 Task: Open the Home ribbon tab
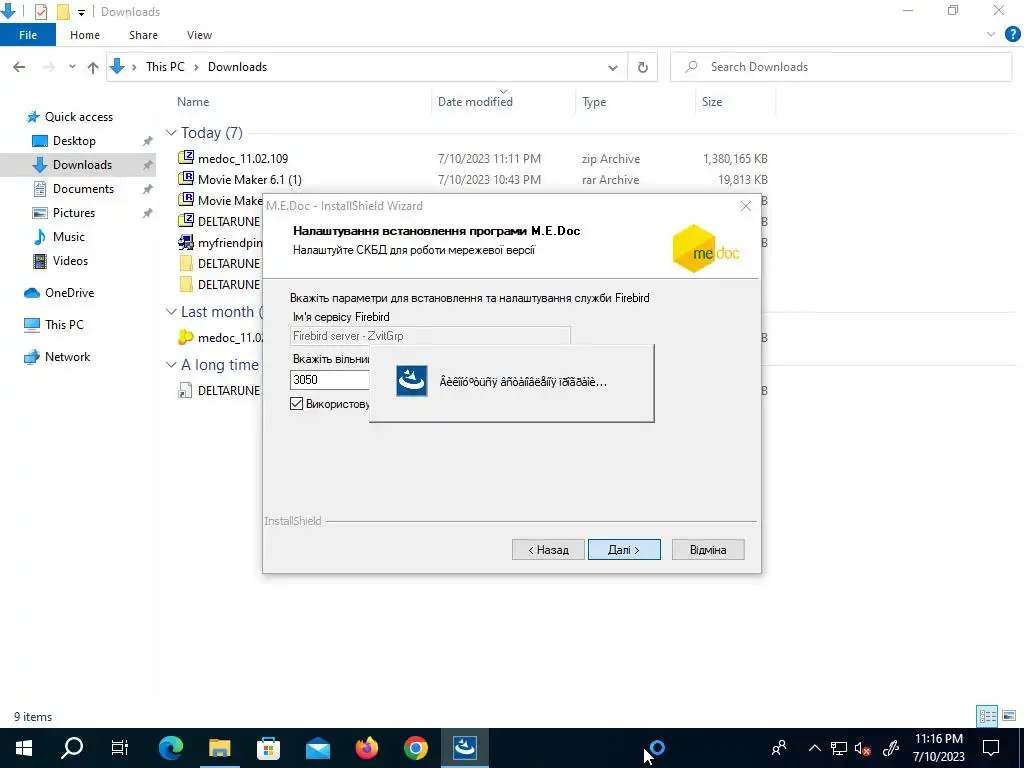(x=85, y=35)
